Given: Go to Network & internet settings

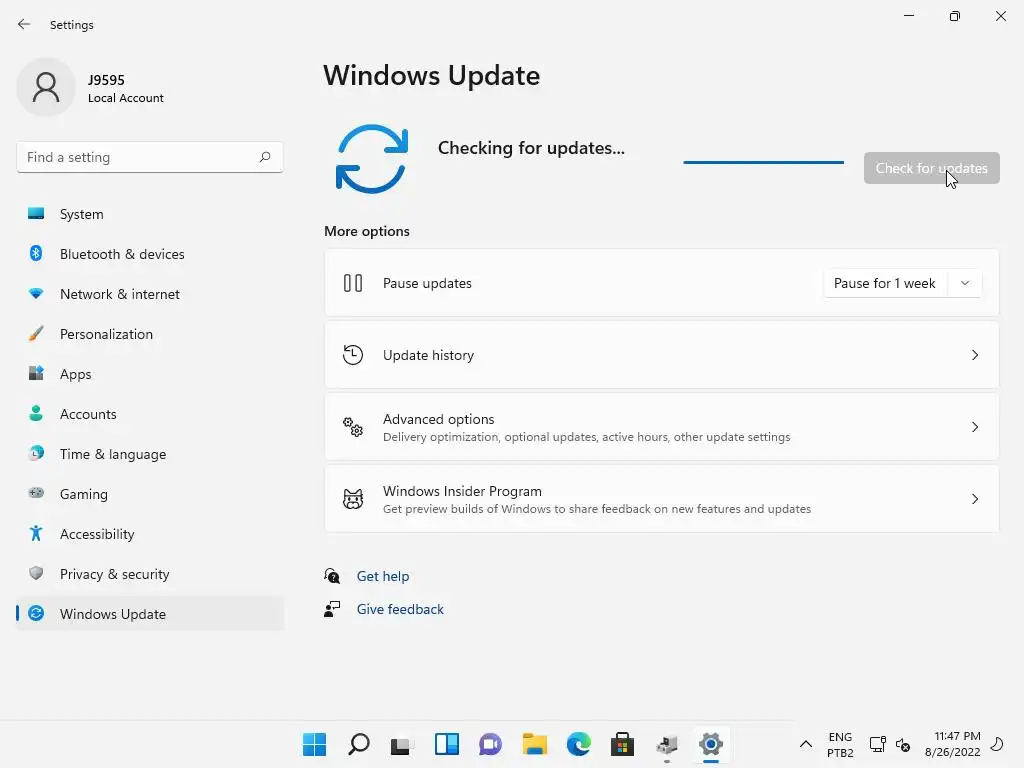Looking at the screenshot, I should click(x=150, y=294).
